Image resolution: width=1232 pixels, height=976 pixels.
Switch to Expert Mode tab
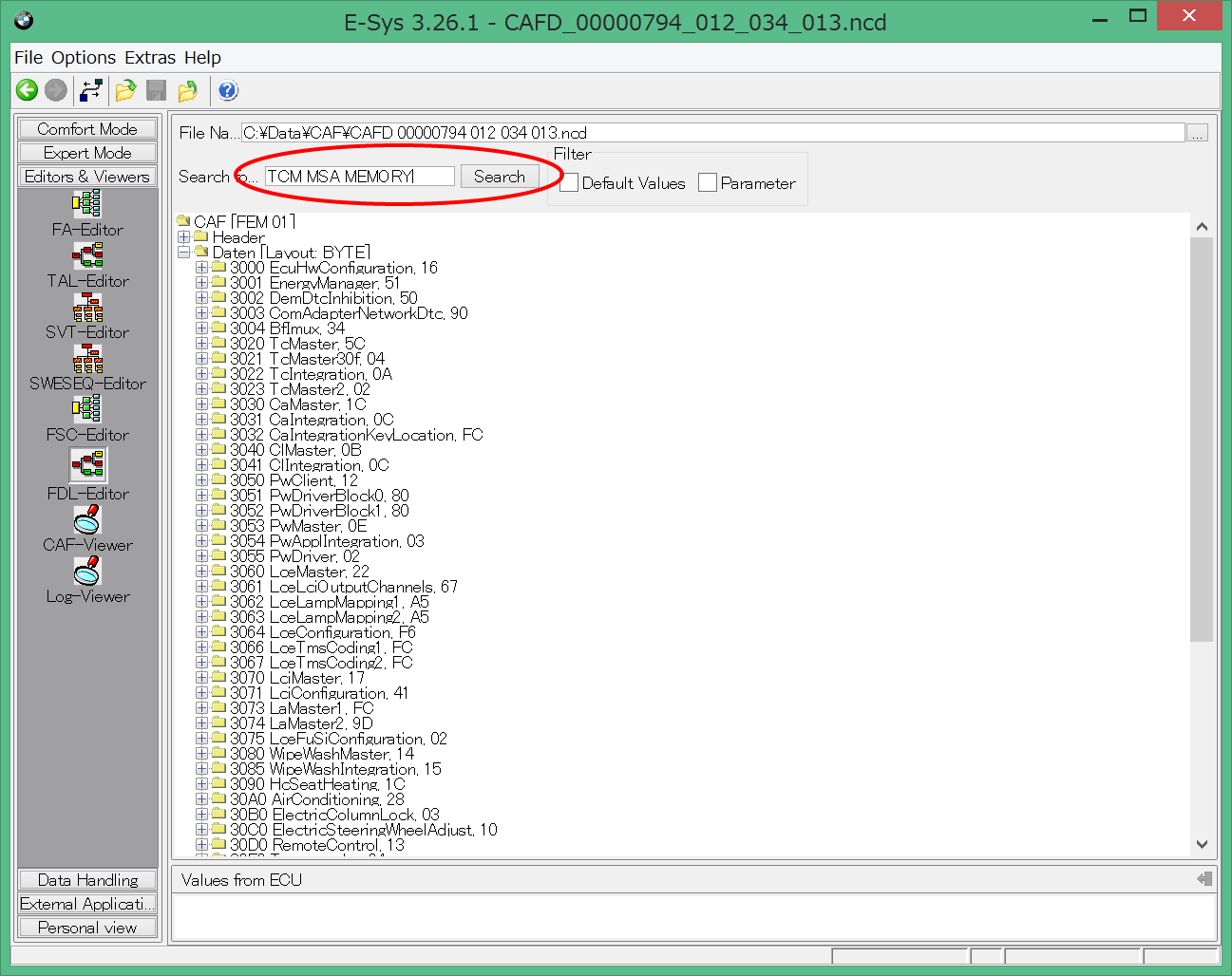tap(87, 153)
